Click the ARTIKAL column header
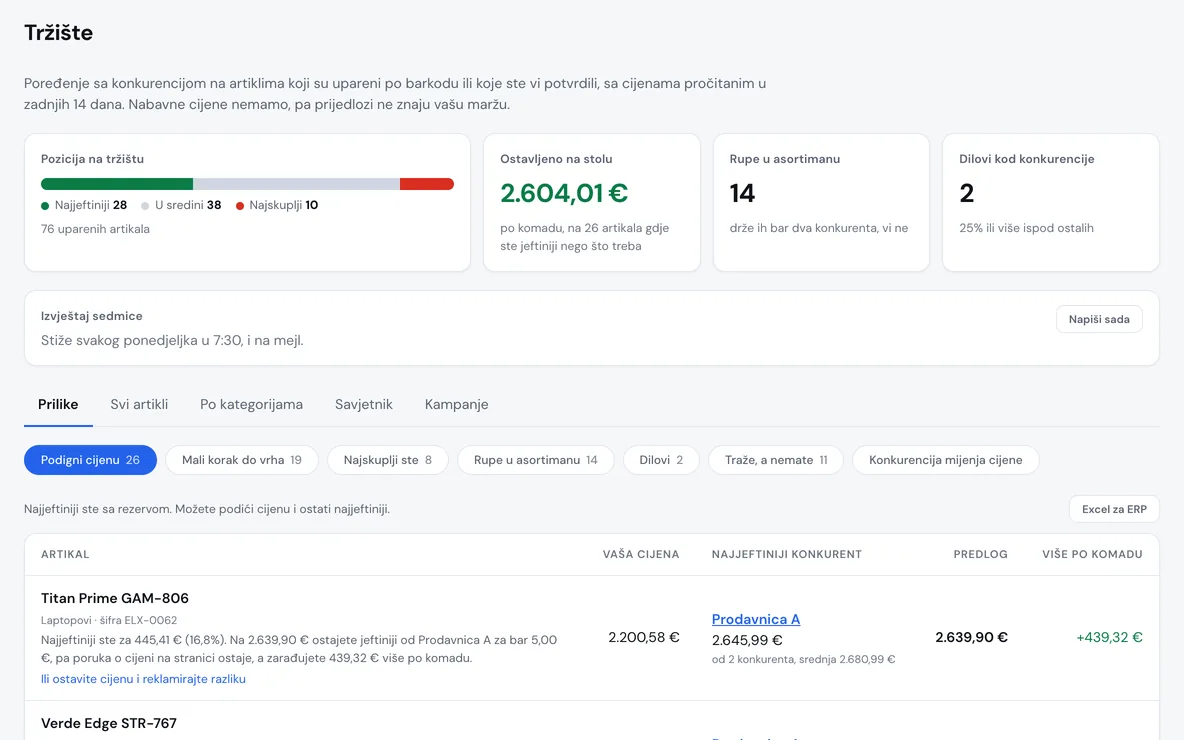 [x=65, y=554]
